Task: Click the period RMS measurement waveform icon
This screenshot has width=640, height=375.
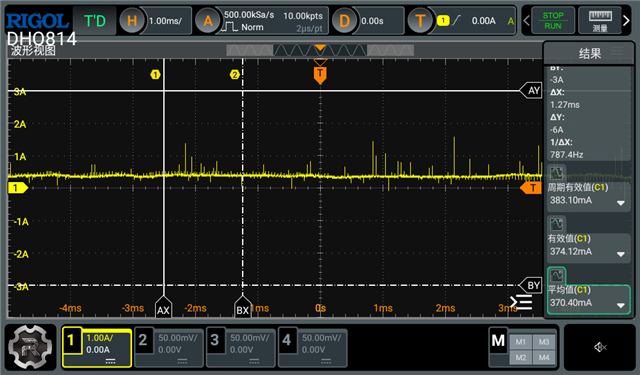Action: pyautogui.click(x=556, y=173)
